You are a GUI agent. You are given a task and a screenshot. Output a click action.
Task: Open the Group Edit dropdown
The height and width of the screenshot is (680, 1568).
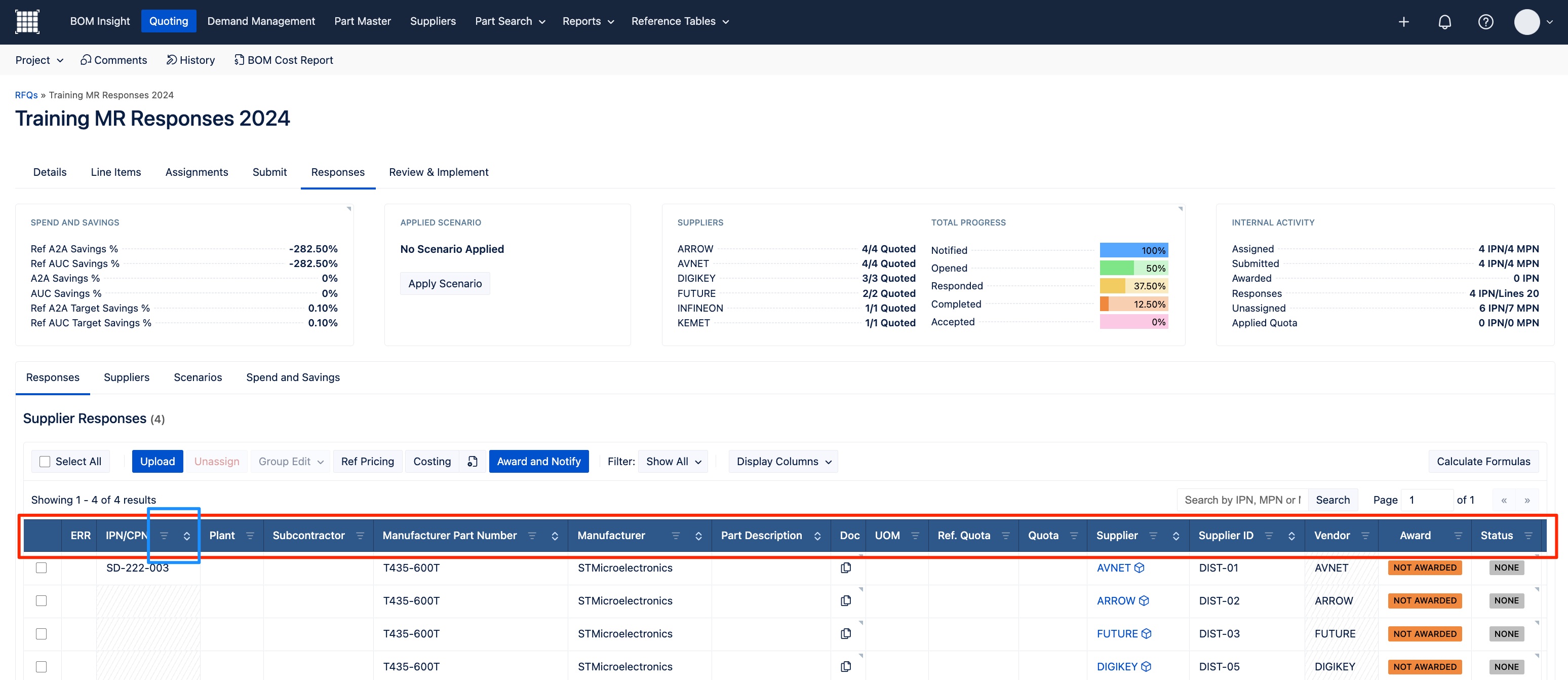pos(290,462)
